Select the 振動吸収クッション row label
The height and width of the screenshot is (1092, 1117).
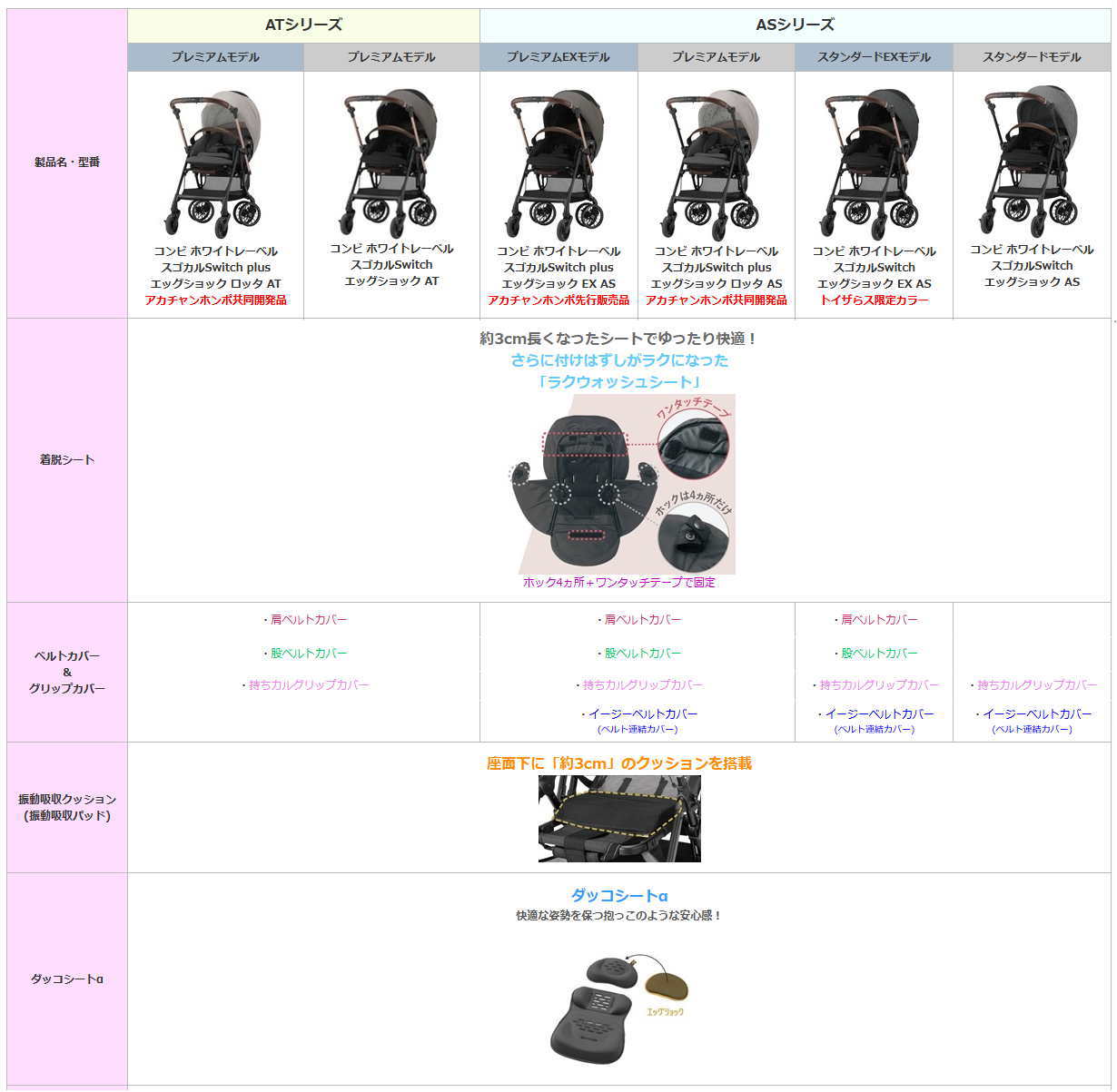click(67, 807)
